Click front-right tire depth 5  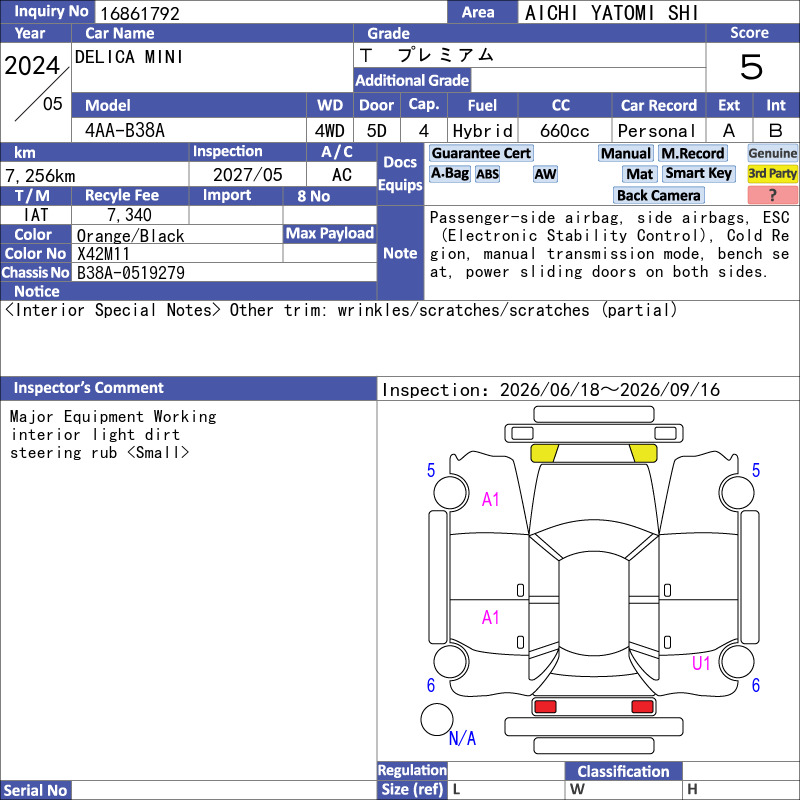click(756, 470)
